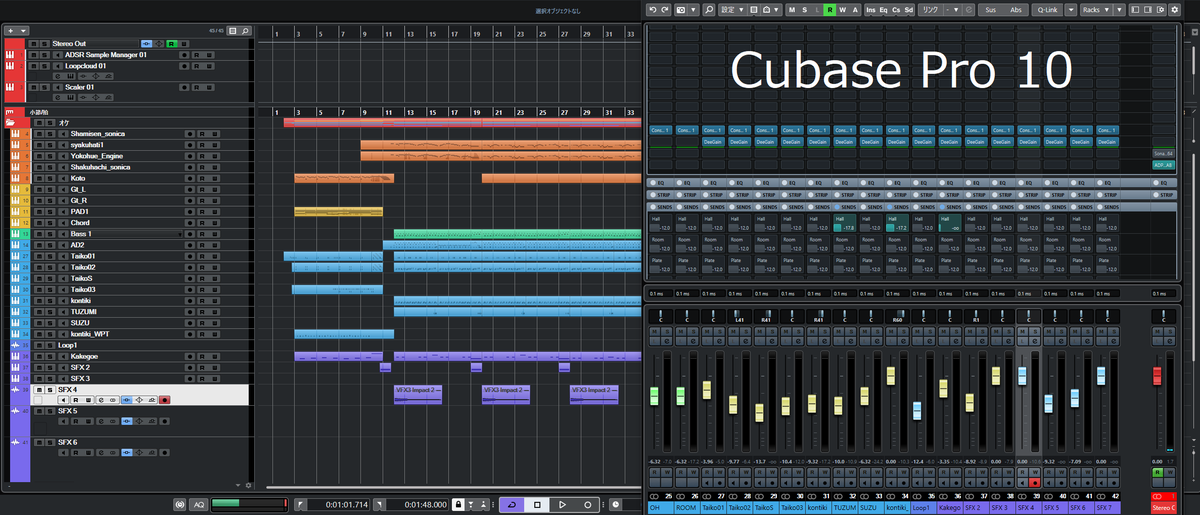Bypass channel strips with Cs button
Viewport: 1200px width, 515px height.
coord(896,9)
